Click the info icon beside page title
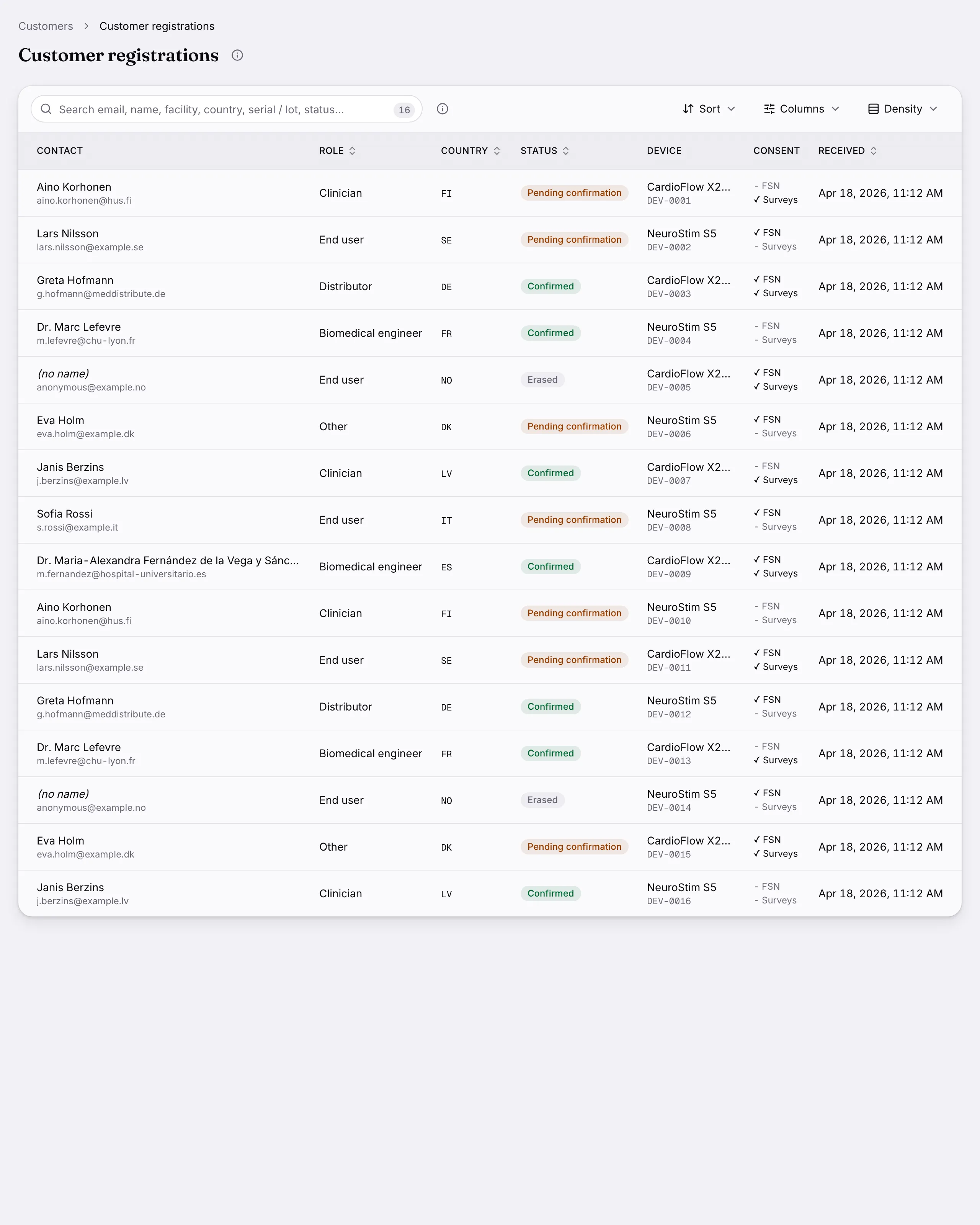Screen dimensions: 980x1225 [237, 55]
